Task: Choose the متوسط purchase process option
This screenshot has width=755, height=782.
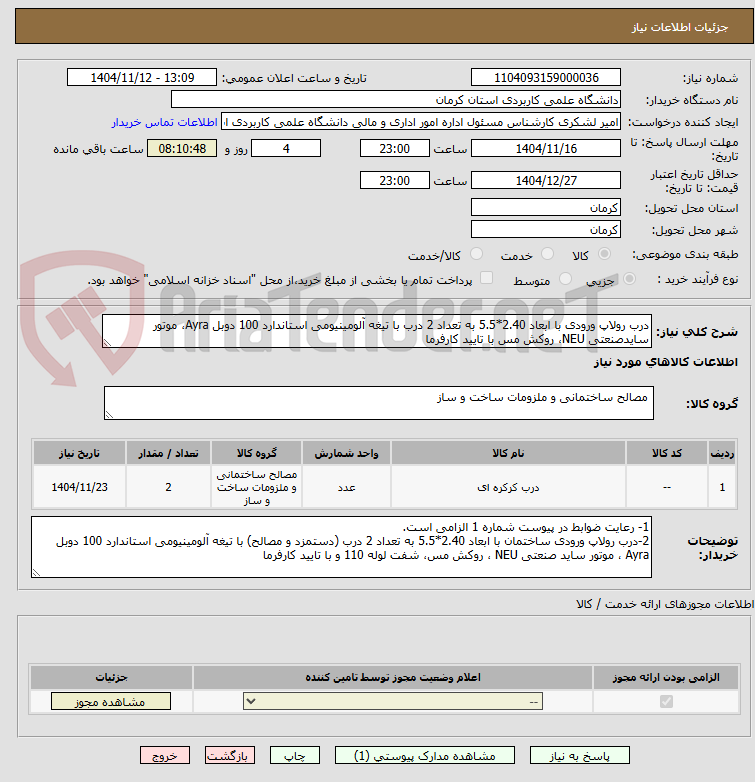Action: tap(565, 279)
